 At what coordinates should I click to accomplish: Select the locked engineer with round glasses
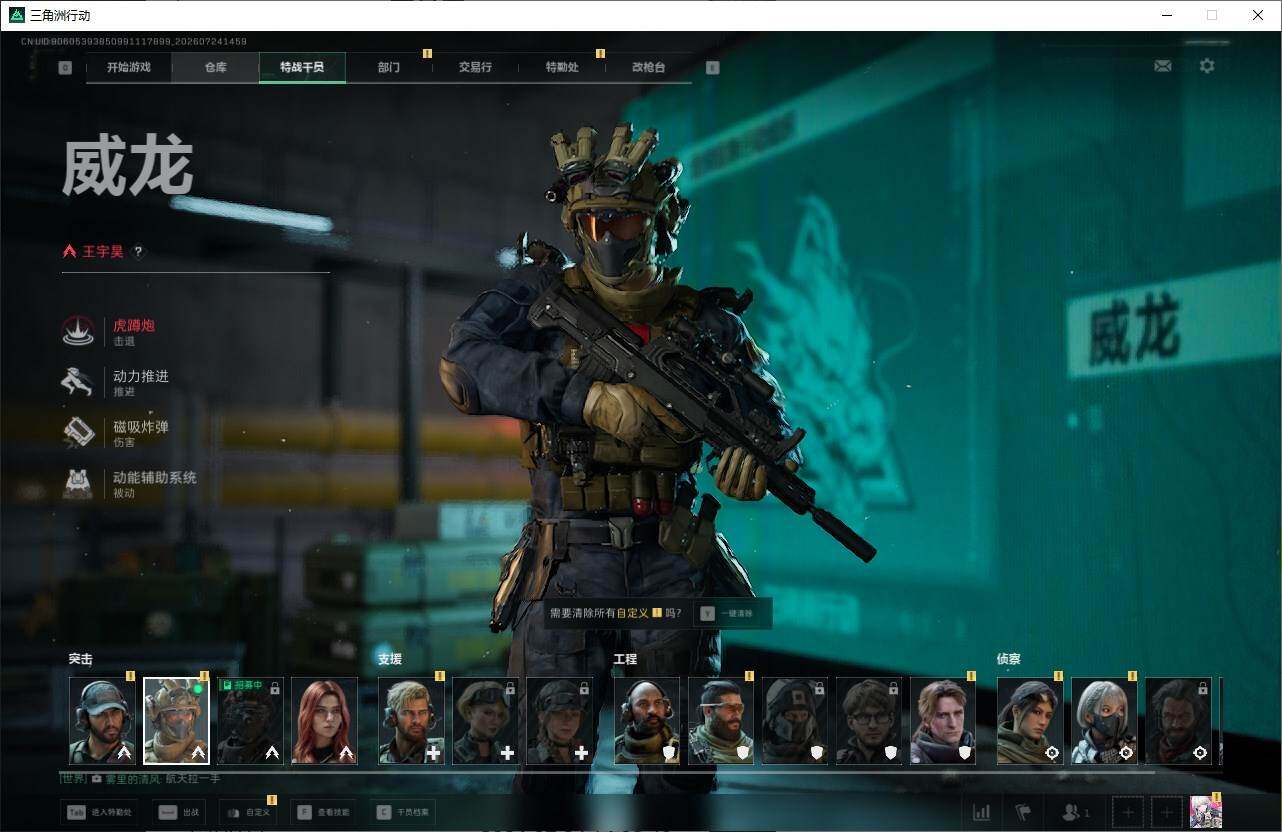[869, 721]
